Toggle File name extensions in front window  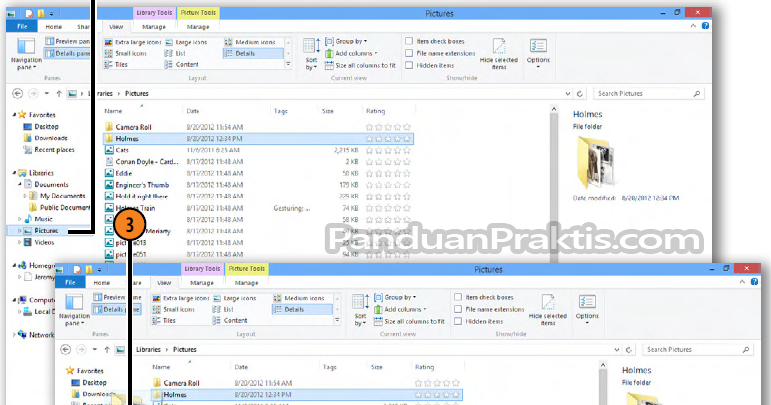pos(458,309)
